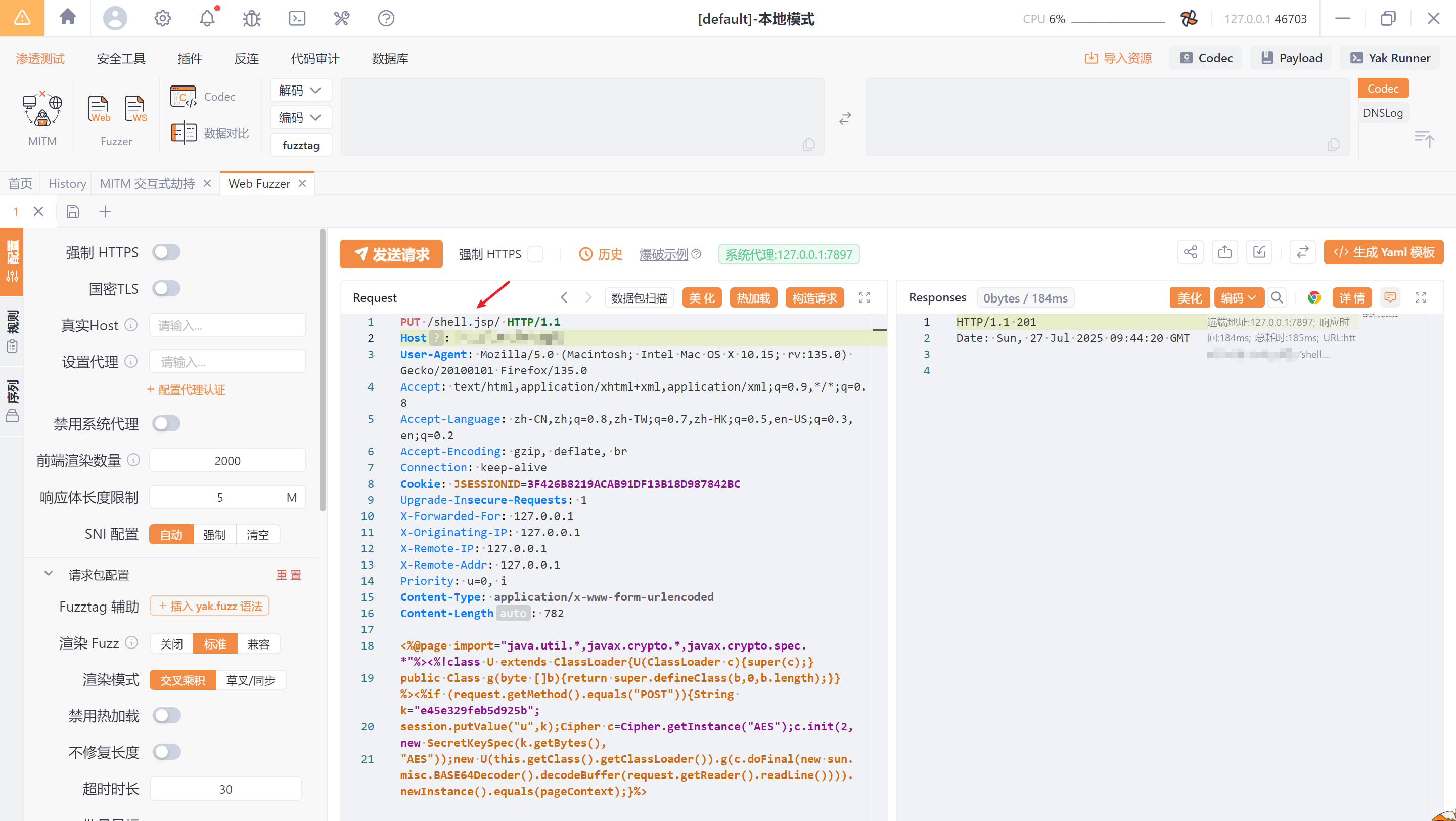Click the Web Fuzzer icon

coord(99,109)
